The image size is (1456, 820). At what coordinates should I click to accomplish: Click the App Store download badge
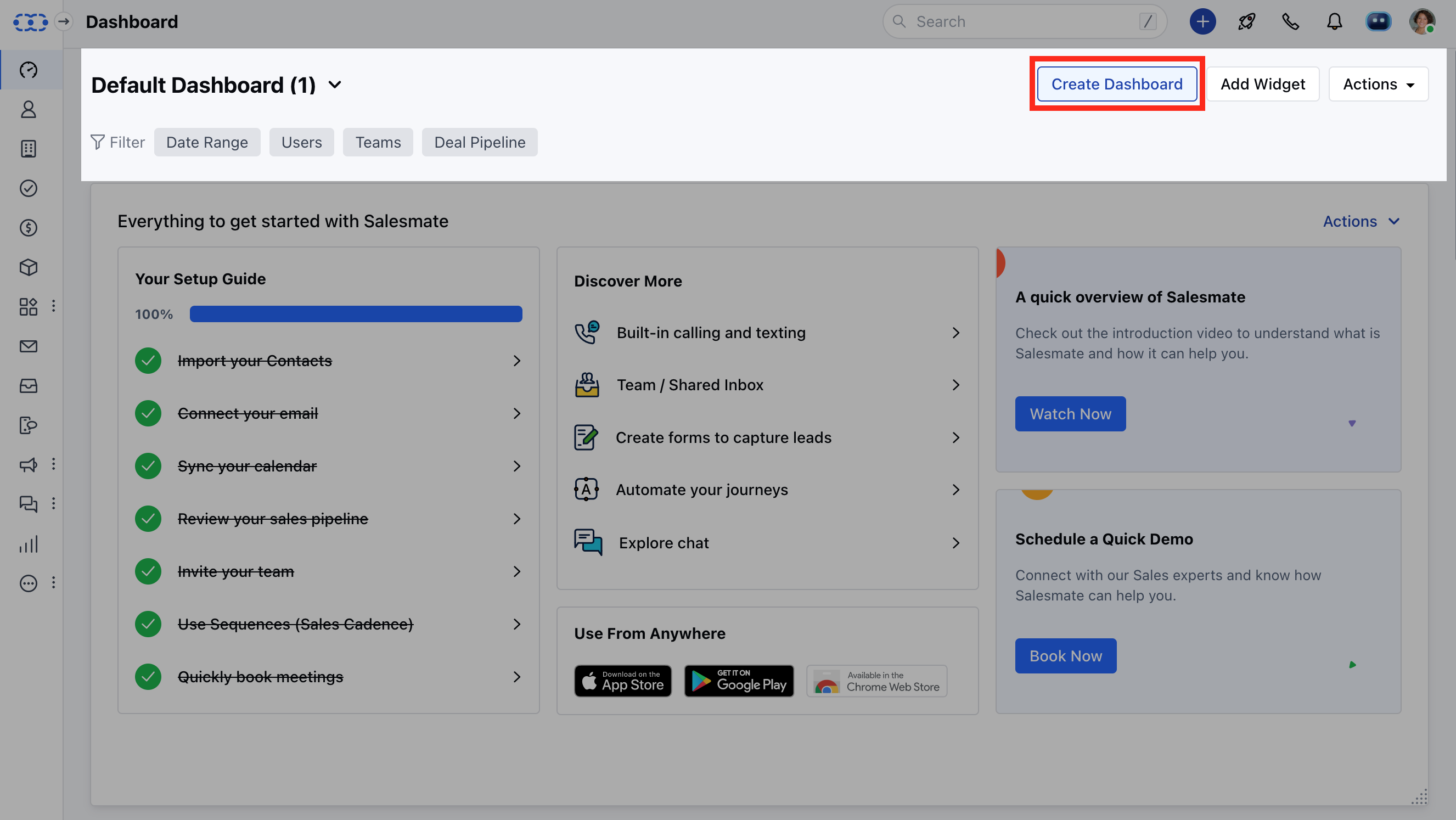click(623, 681)
